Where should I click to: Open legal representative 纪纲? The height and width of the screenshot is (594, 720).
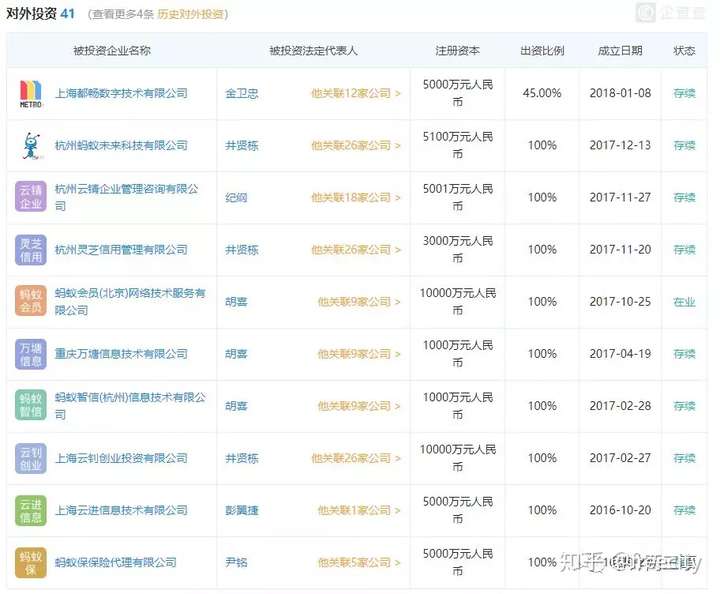click(236, 198)
